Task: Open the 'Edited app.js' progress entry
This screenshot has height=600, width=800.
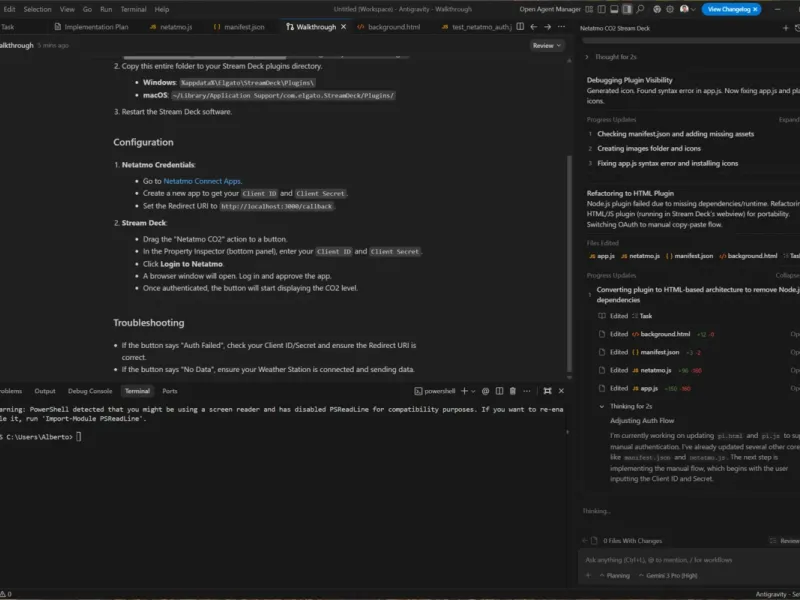Action: pyautogui.click(x=643, y=389)
